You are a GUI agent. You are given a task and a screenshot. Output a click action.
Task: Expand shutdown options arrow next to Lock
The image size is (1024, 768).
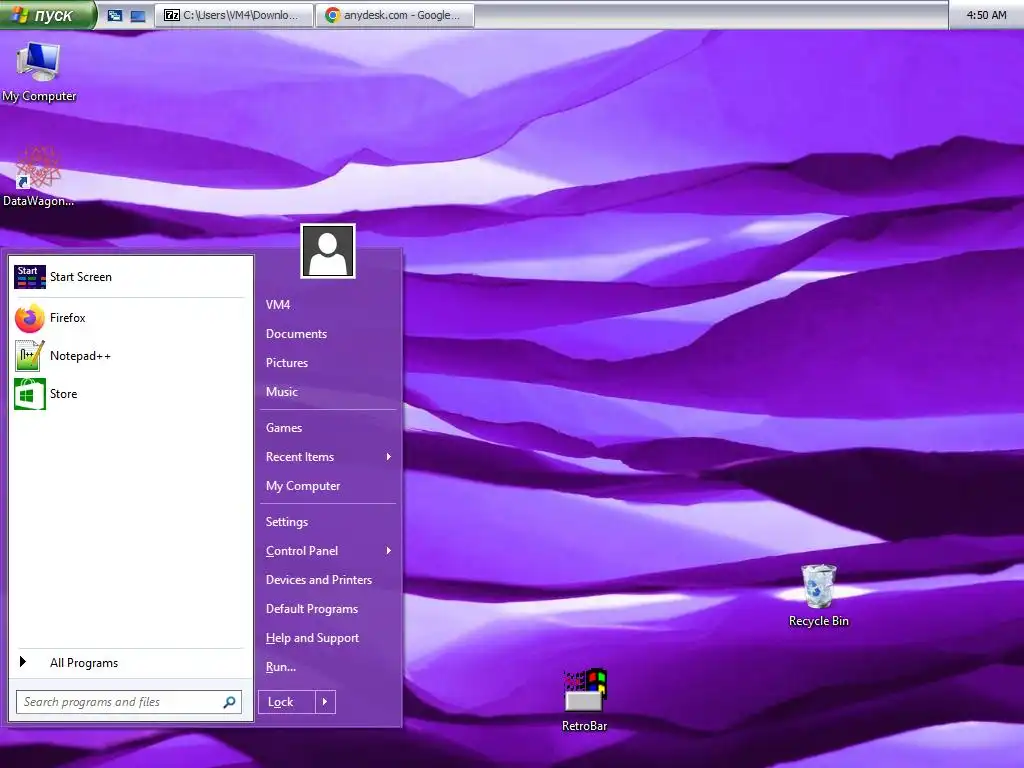(x=325, y=702)
